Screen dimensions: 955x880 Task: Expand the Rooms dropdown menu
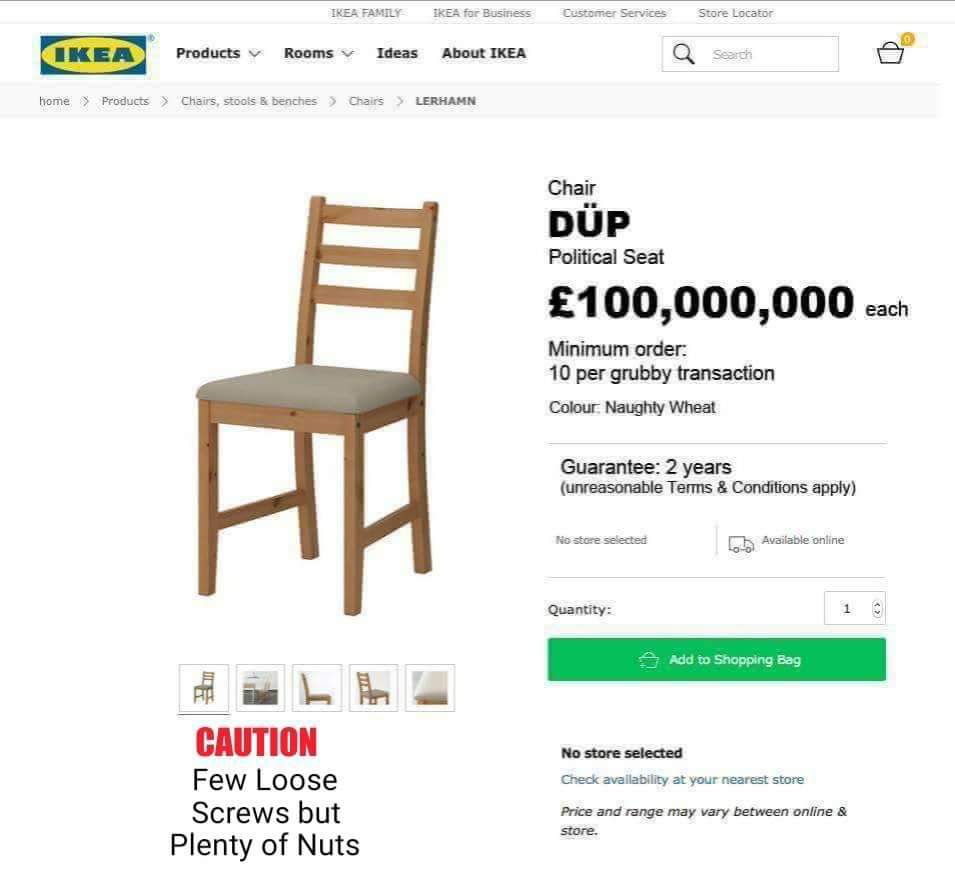319,54
